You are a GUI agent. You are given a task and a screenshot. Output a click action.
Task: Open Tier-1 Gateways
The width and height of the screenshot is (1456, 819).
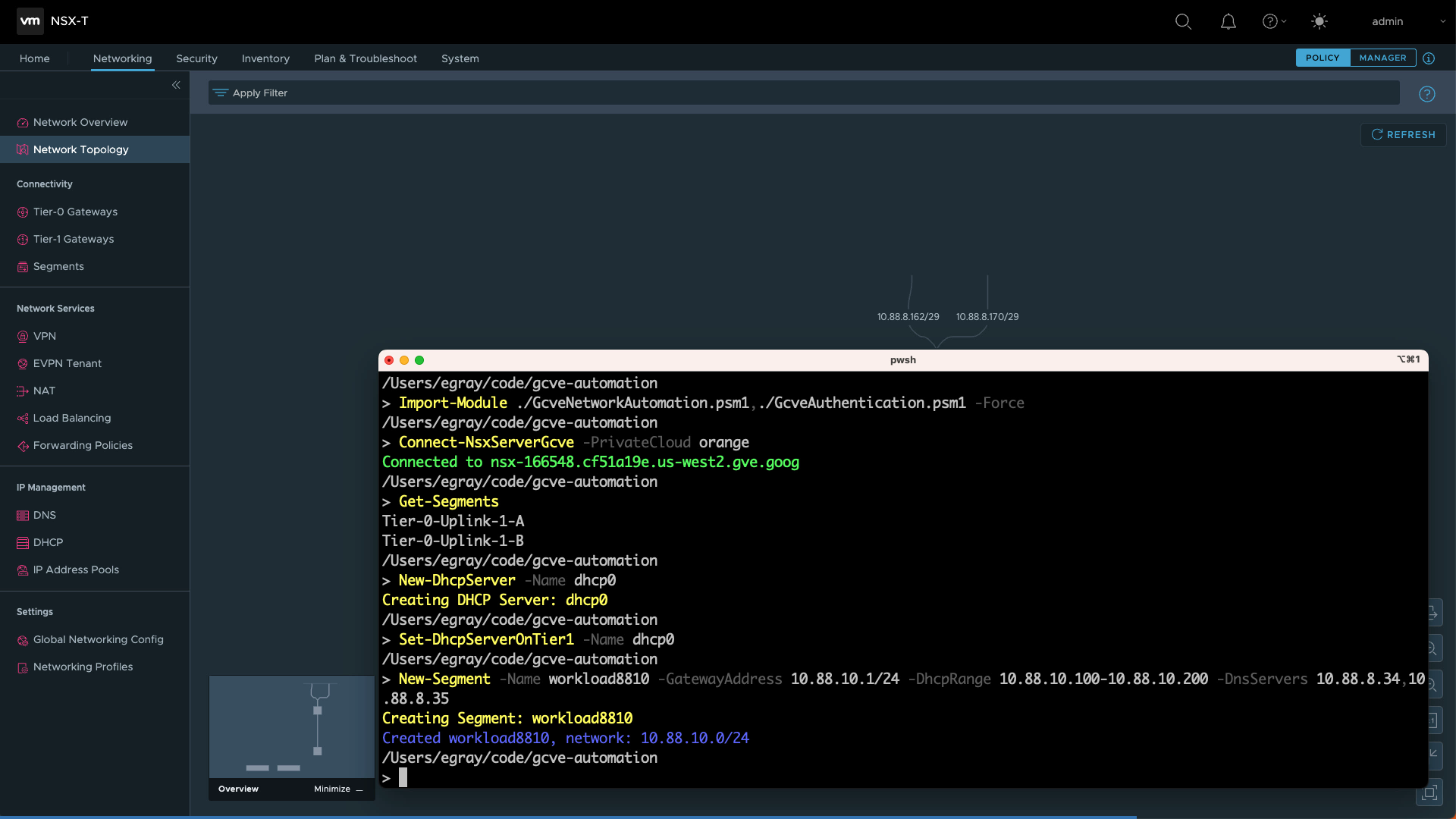tap(74, 239)
